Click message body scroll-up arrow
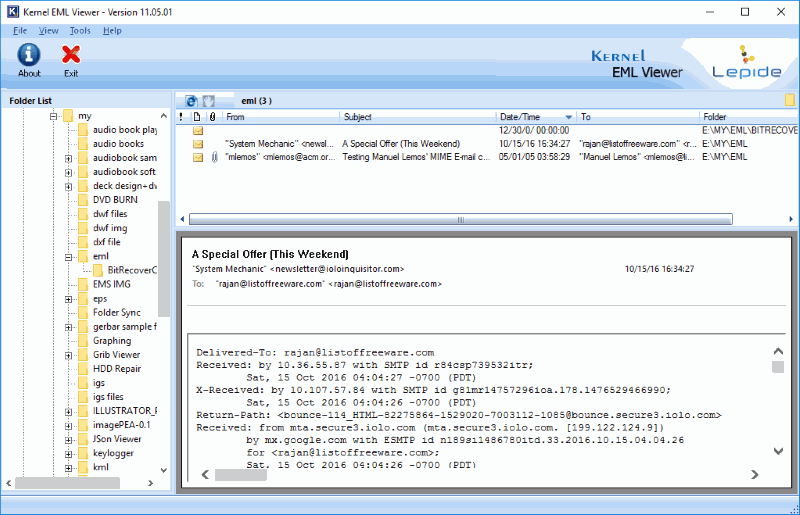Screen dimensions: 800x515 778,351
